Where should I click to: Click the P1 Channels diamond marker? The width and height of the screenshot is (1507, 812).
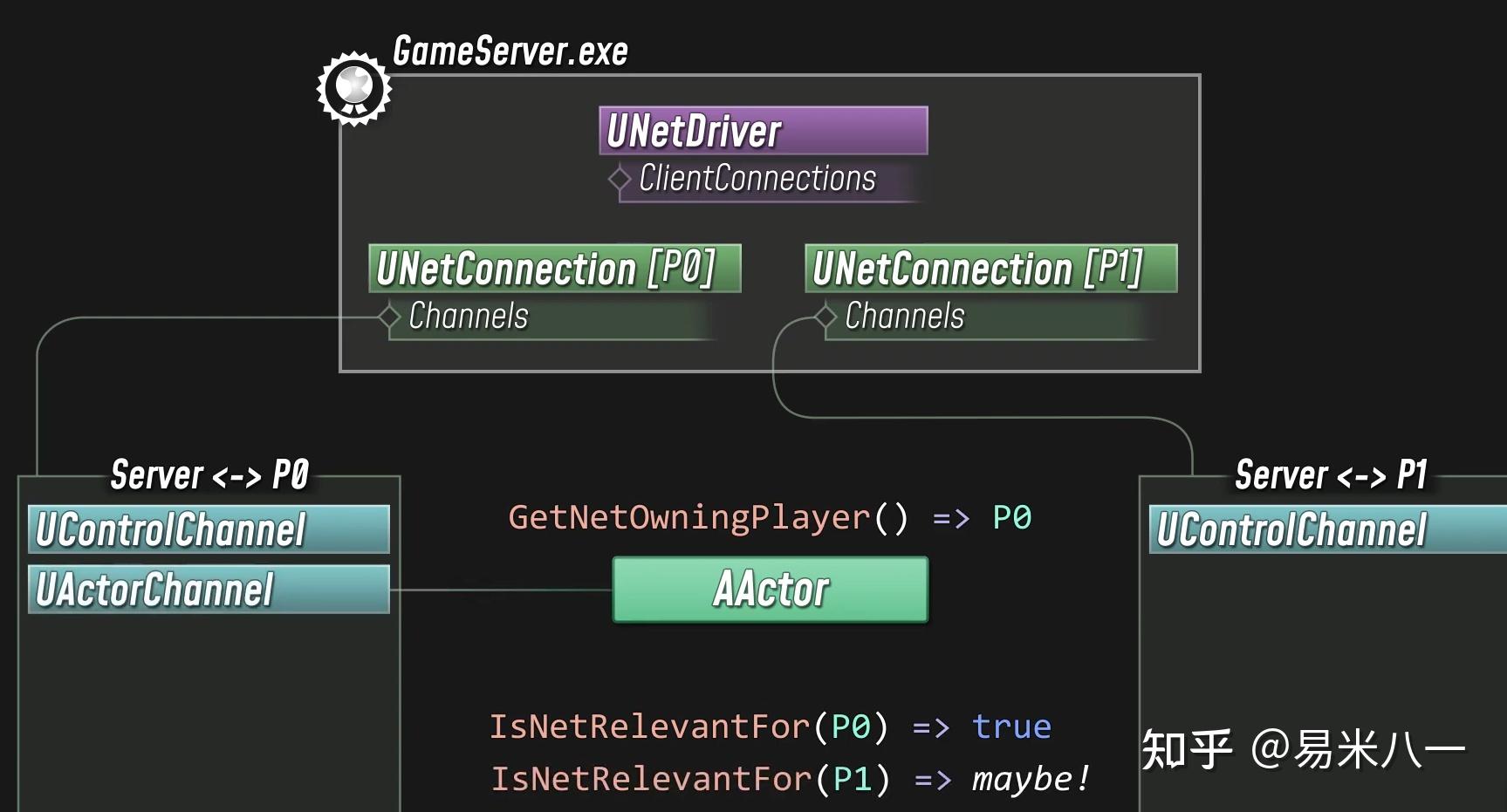[x=825, y=316]
